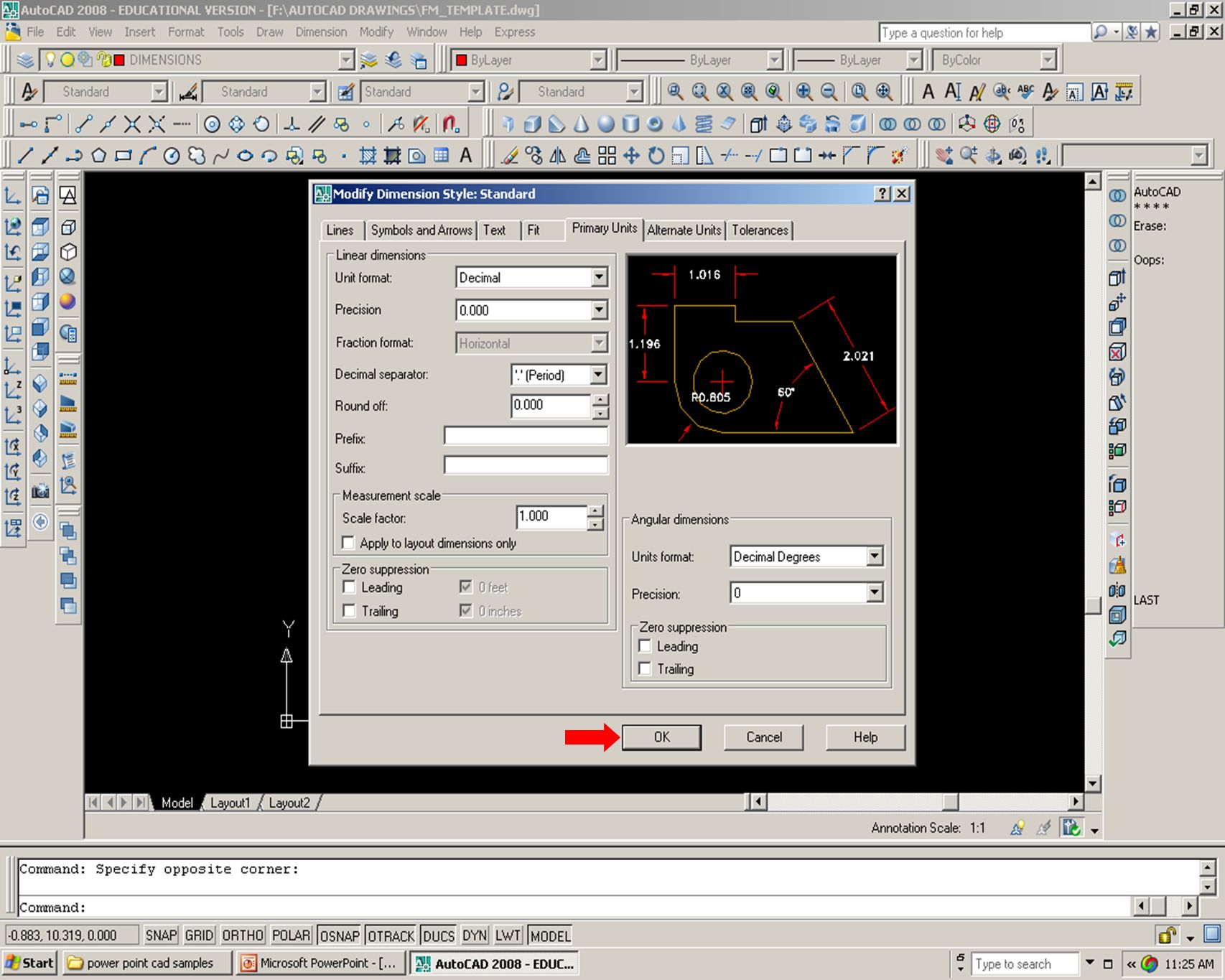Expand the DIMENSIONS layer dropdown

(x=347, y=60)
